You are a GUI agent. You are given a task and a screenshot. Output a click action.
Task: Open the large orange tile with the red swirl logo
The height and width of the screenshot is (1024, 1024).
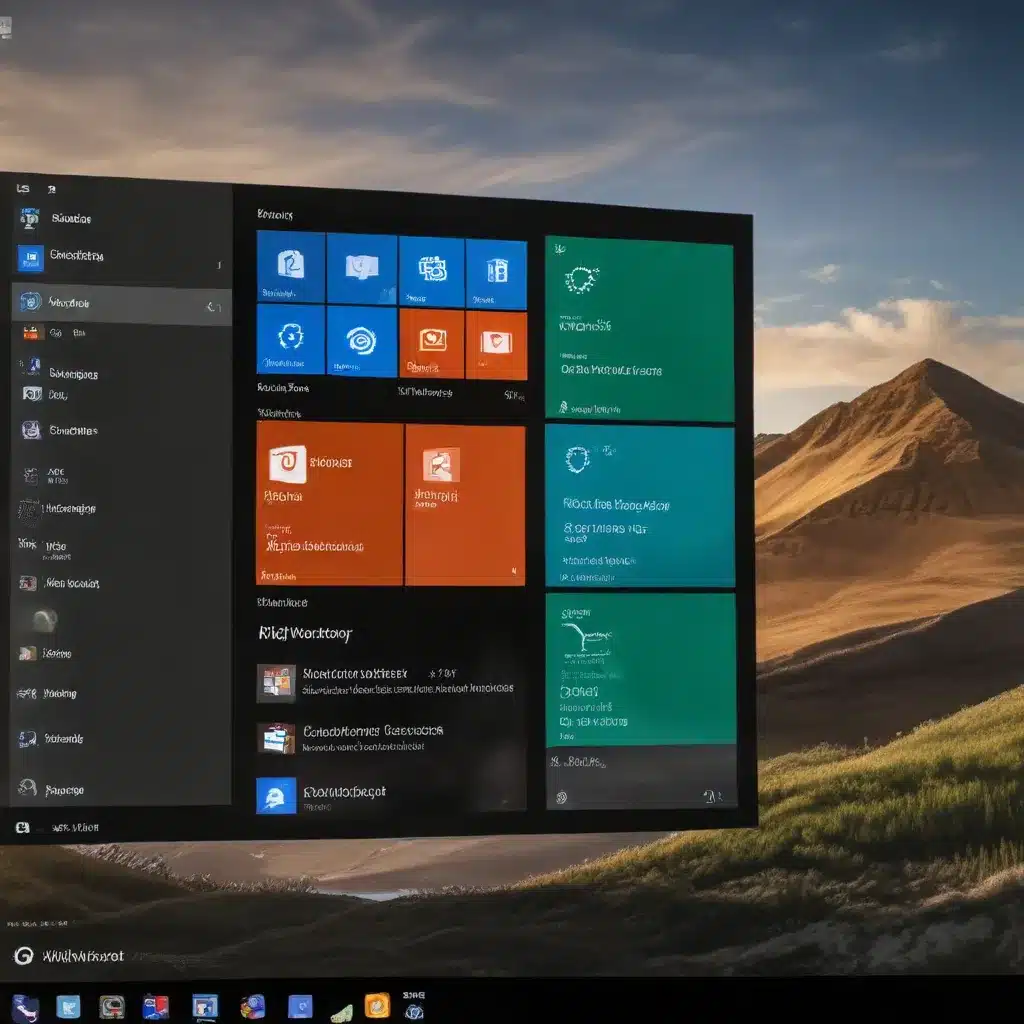pos(329,503)
